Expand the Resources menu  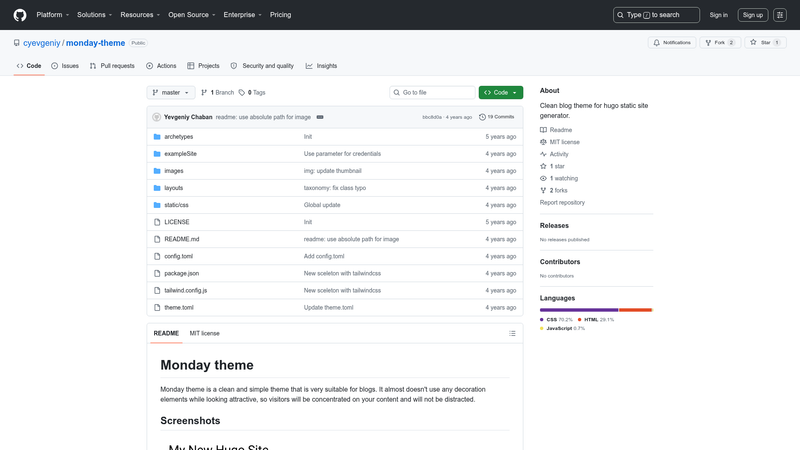[140, 15]
